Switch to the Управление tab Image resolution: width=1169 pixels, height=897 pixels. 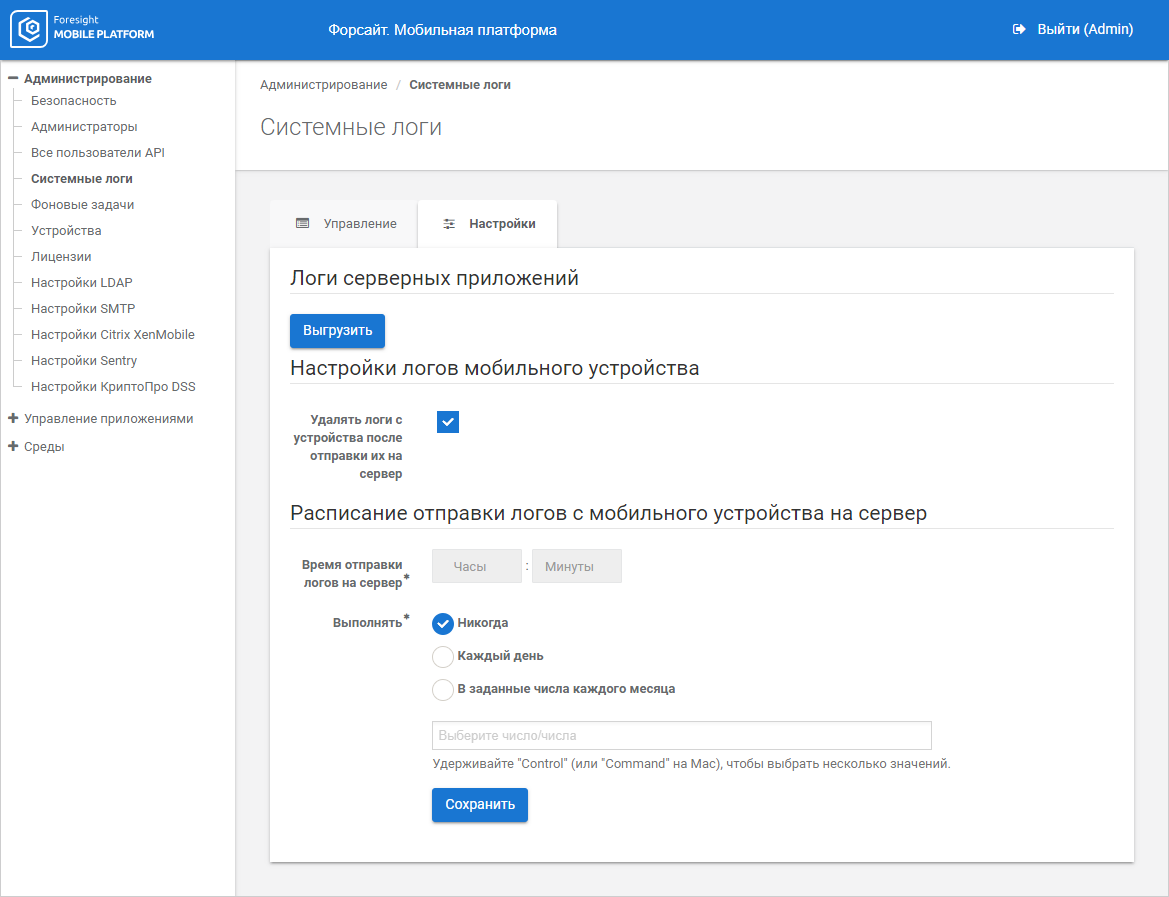tap(345, 224)
